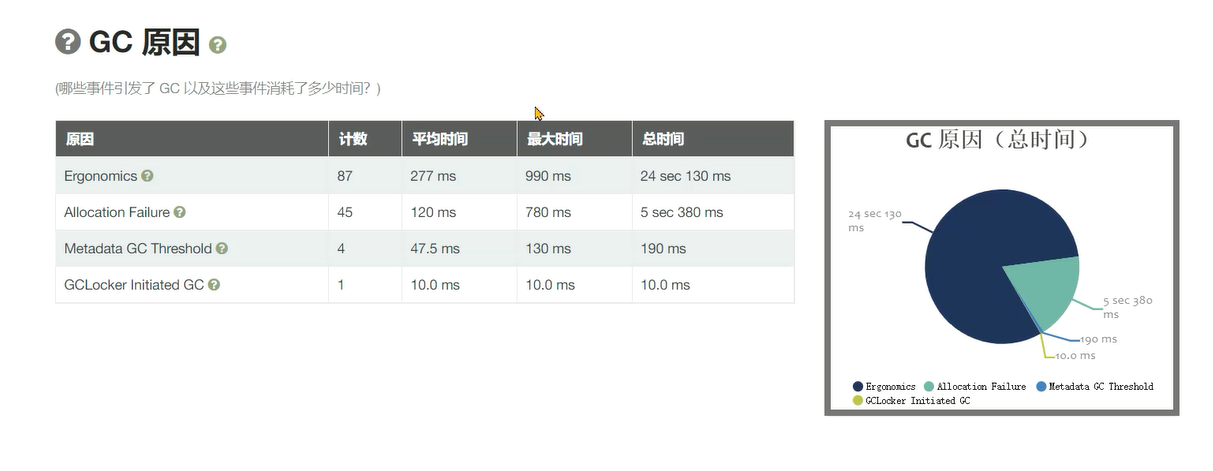Toggle the Allocation Failure legend dot
The width and height of the screenshot is (1213, 471).
[929, 387]
